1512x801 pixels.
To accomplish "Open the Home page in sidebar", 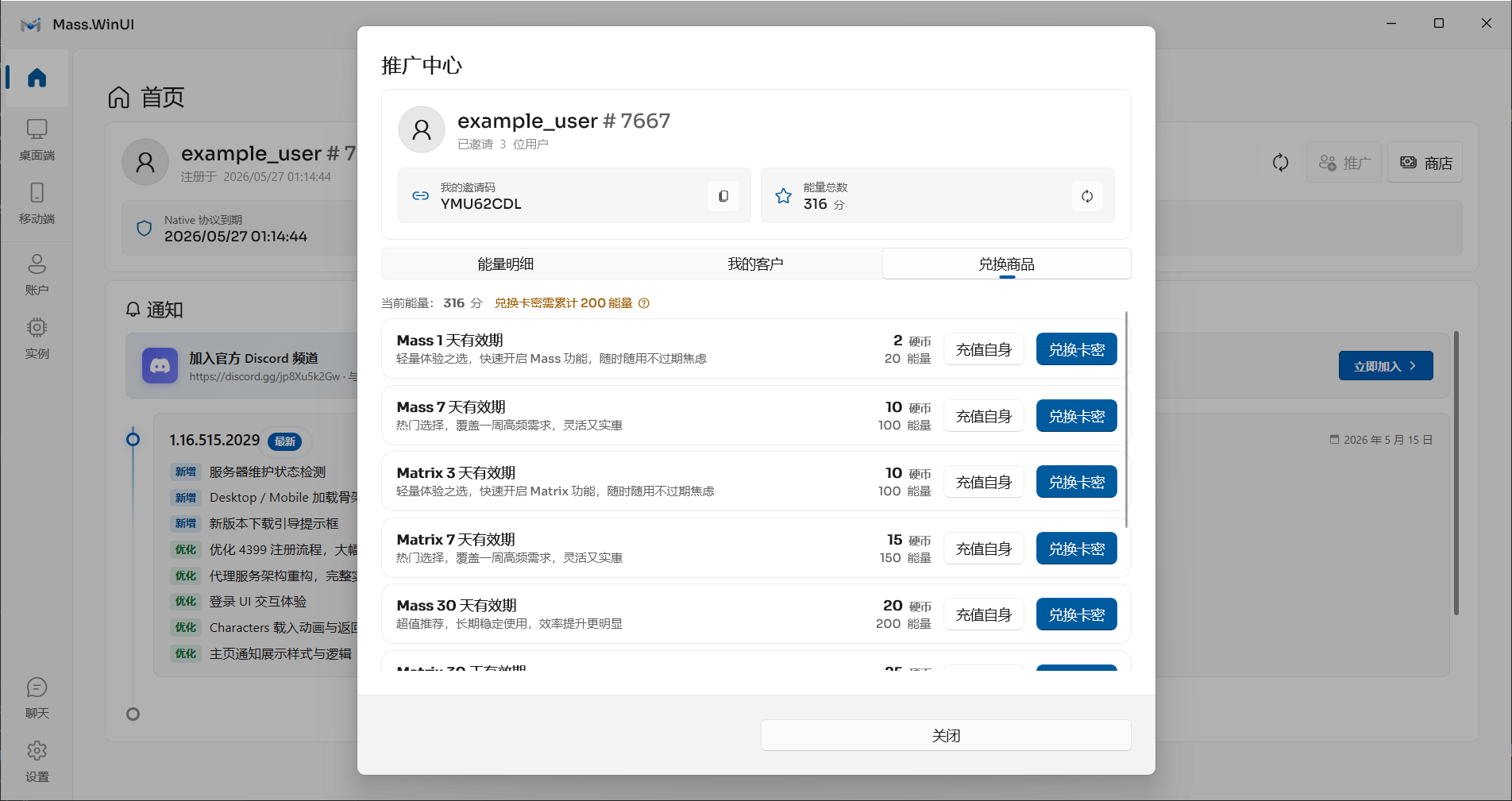I will (37, 78).
